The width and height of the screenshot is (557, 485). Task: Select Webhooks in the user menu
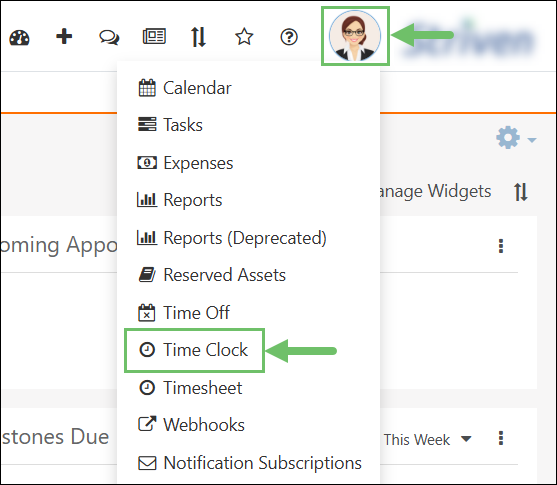191,425
